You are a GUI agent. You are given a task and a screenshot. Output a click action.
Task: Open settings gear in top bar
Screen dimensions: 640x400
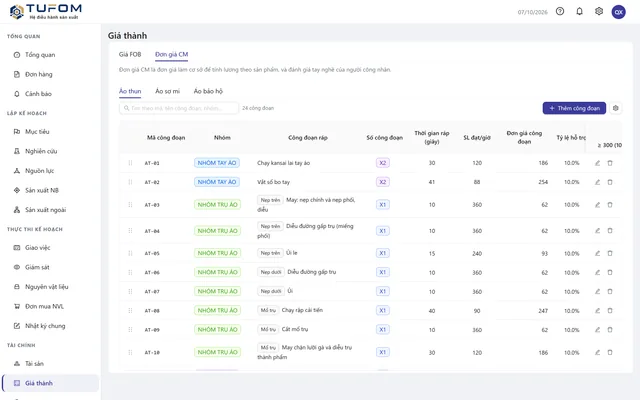coord(599,11)
